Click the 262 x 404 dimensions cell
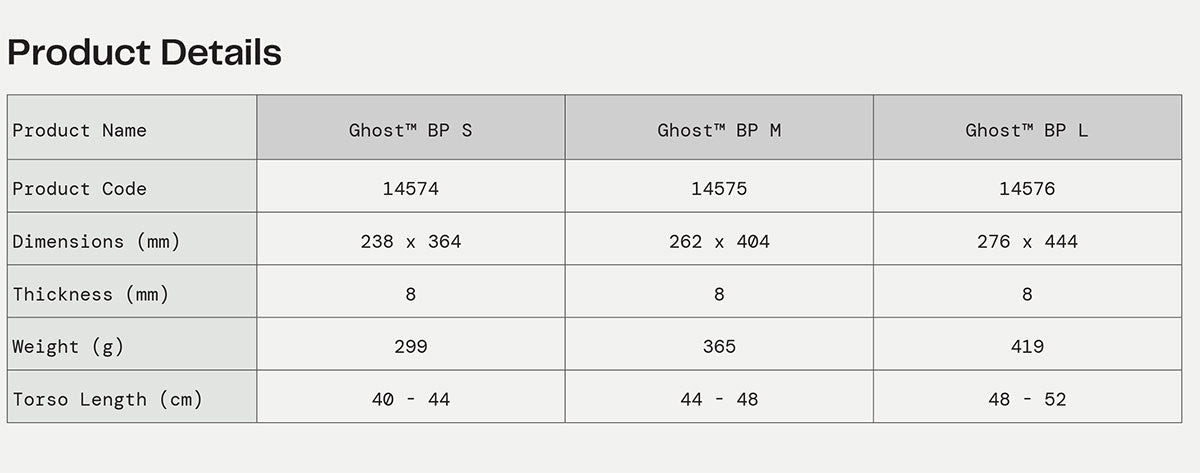Screen dimensions: 1200x473 click(719, 241)
